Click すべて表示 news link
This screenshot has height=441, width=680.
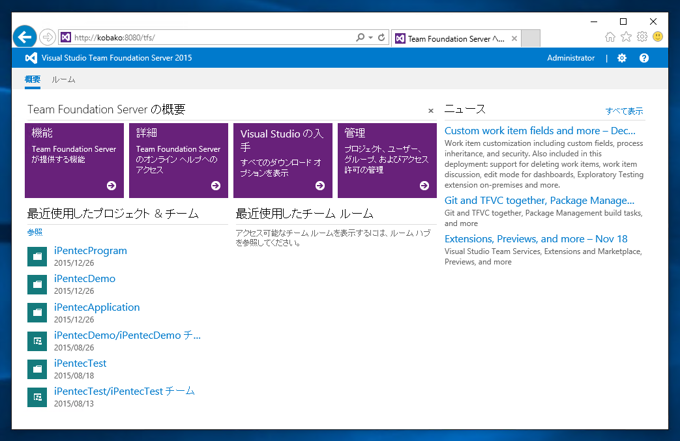pos(624,111)
